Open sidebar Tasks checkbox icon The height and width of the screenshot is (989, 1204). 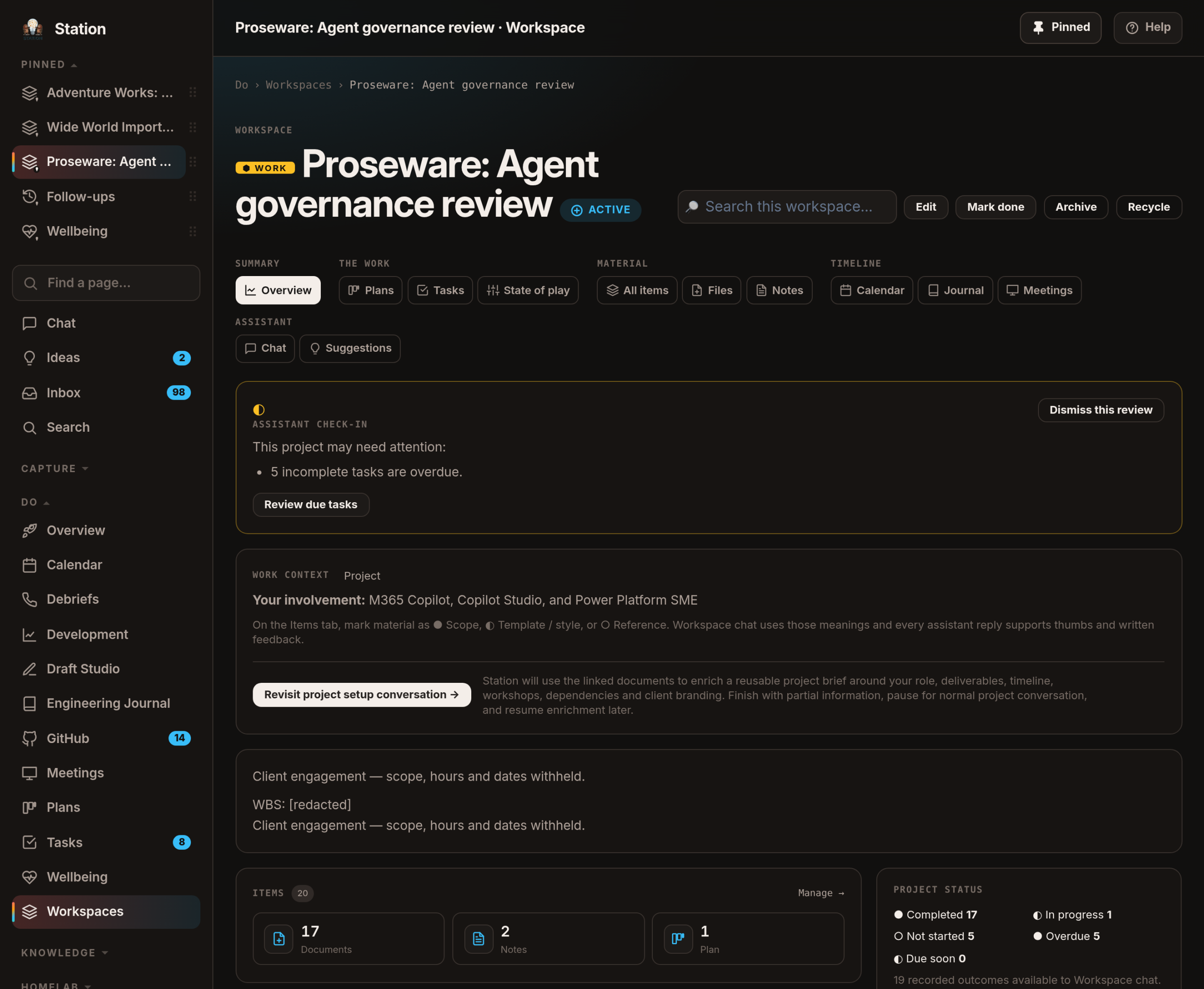(106, 842)
